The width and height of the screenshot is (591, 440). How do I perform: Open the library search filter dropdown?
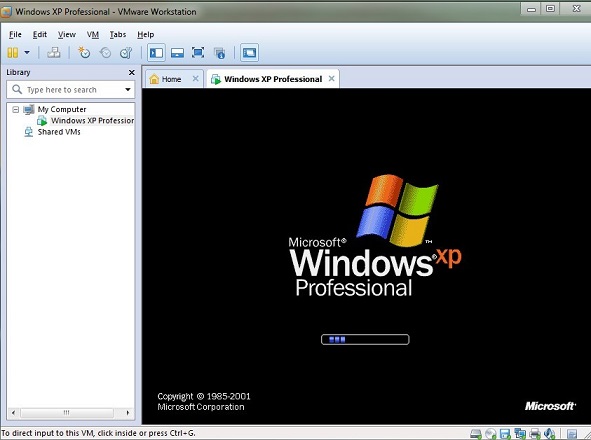tap(128, 90)
